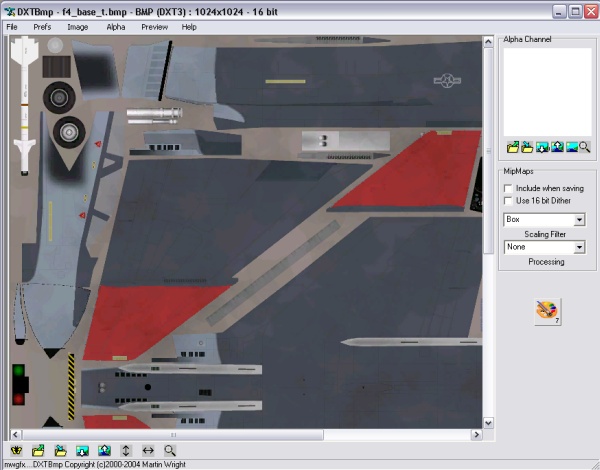Open the Prefs menu
Screen dimensions: 600x470
(42, 27)
